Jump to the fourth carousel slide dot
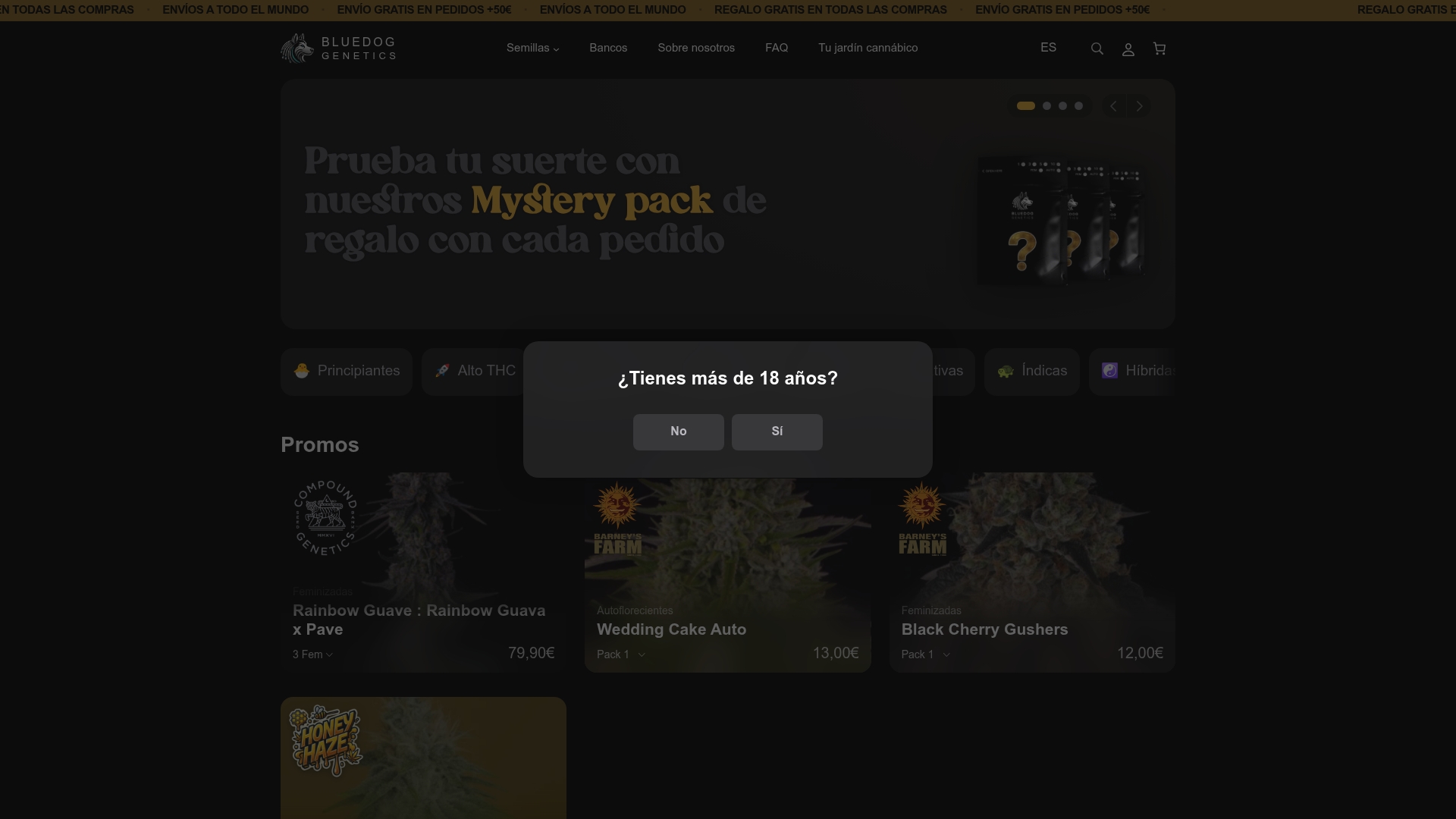This screenshot has height=819, width=1456. tap(1078, 106)
